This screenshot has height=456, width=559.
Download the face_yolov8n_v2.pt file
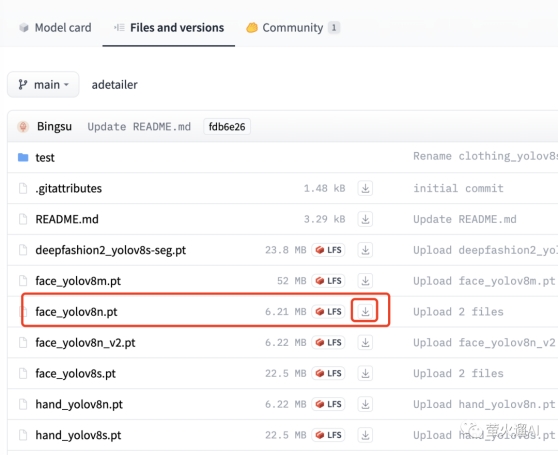(x=365, y=343)
